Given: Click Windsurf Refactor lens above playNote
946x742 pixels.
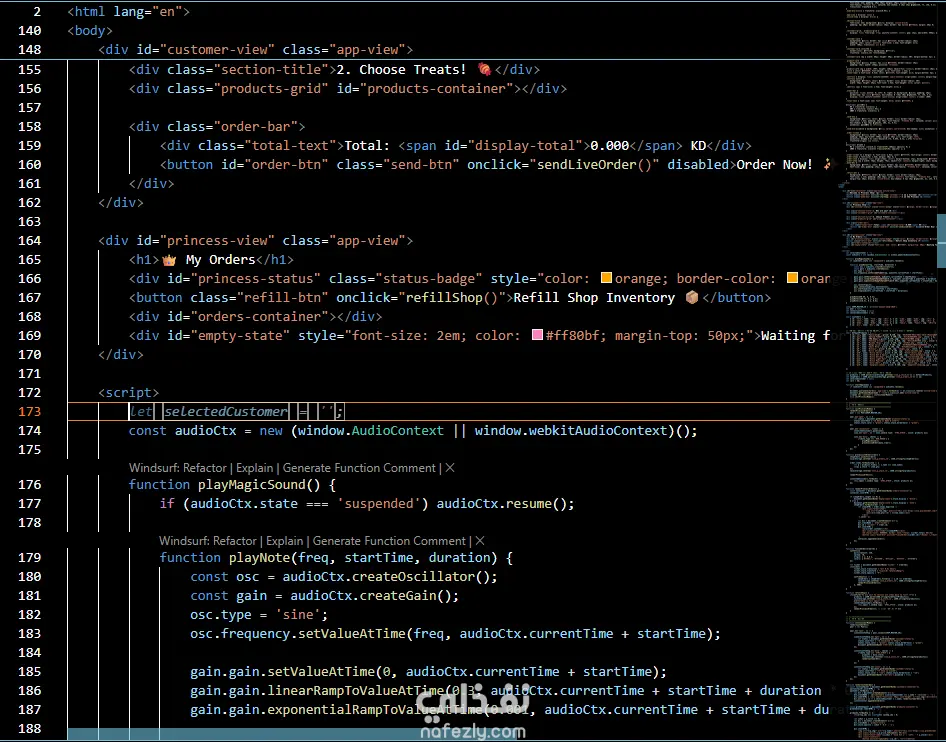Looking at the screenshot, I should pyautogui.click(x=208, y=541).
